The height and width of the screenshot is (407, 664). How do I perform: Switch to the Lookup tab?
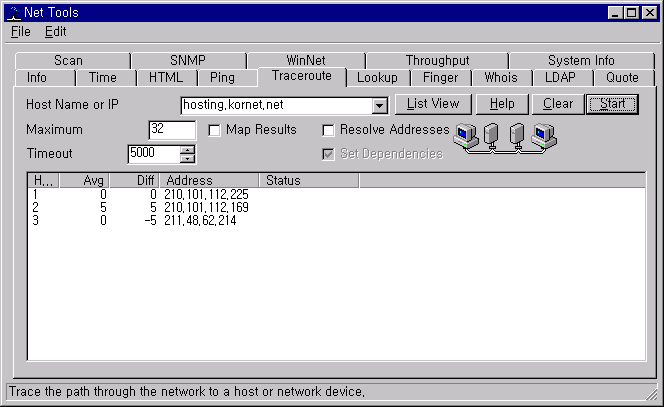(x=377, y=78)
